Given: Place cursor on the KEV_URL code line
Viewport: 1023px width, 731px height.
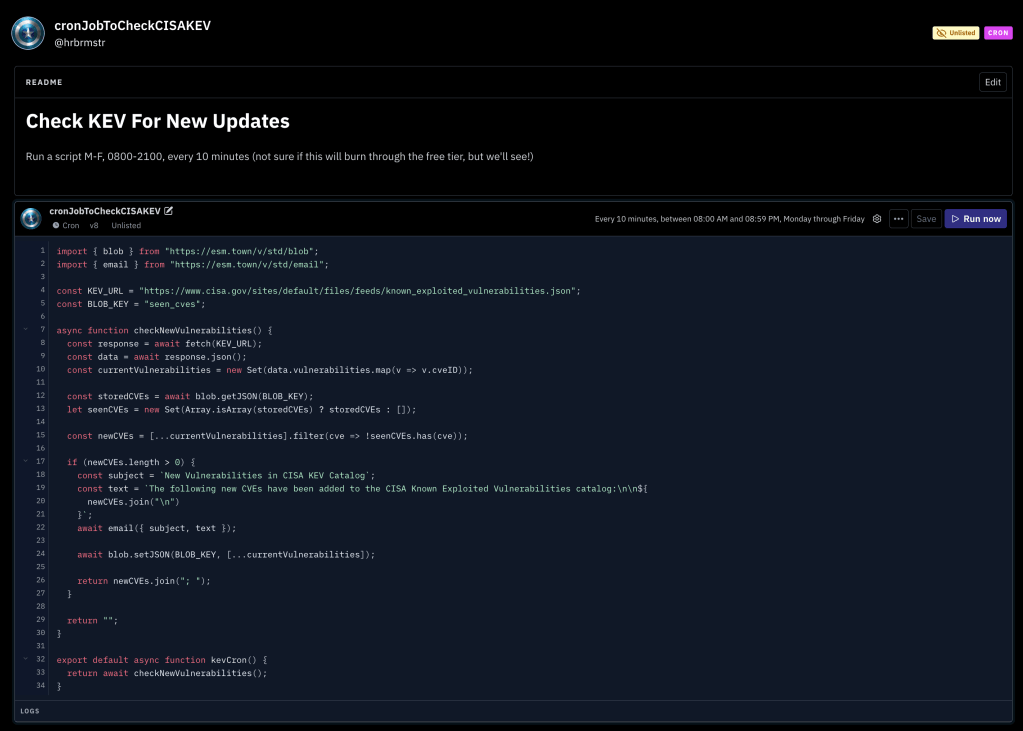Looking at the screenshot, I should coord(318,290).
